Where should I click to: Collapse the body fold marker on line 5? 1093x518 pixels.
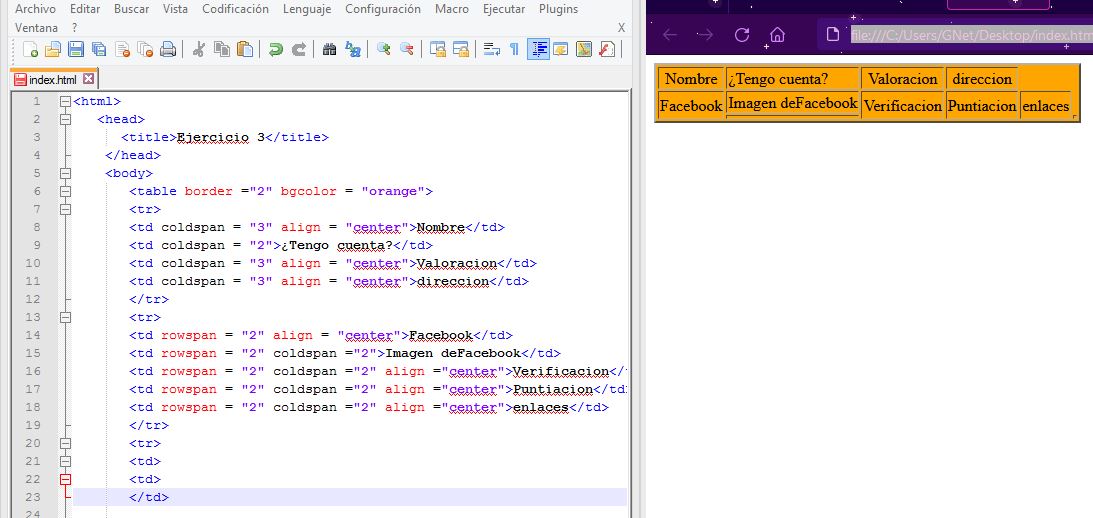click(x=66, y=174)
